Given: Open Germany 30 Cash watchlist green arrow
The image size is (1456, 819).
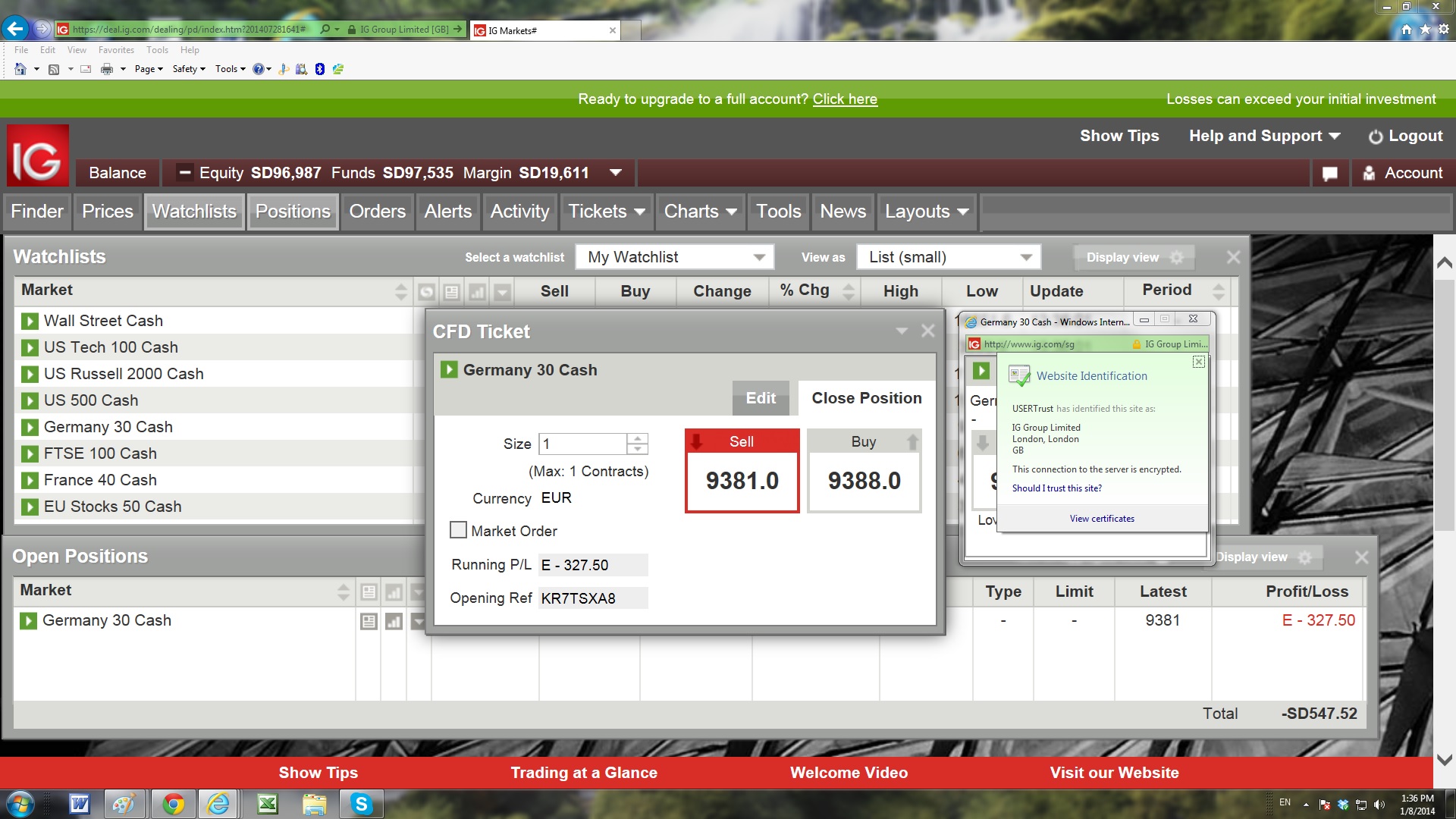Looking at the screenshot, I should [30, 428].
